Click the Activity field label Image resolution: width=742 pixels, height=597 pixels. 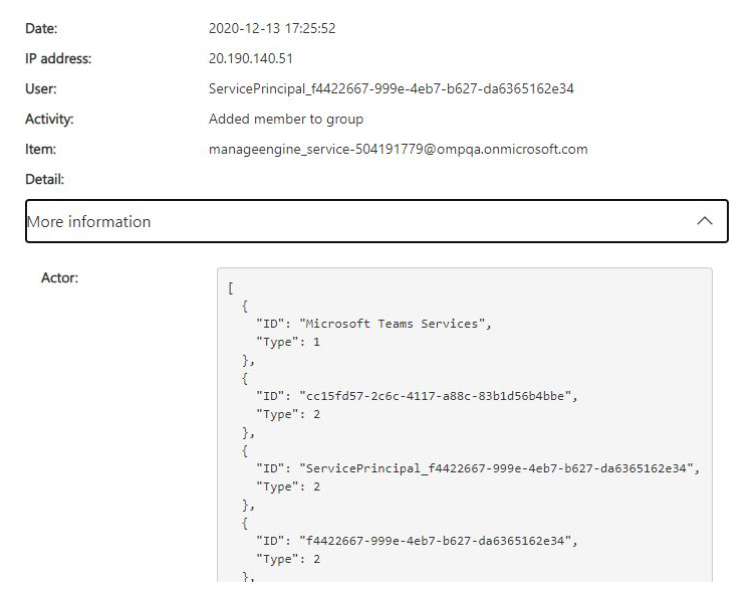point(49,119)
